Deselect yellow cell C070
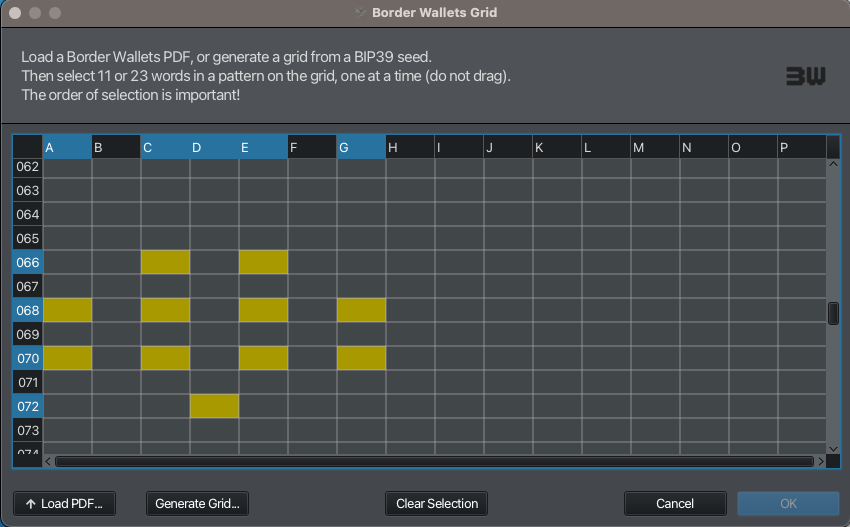This screenshot has width=850, height=527. (165, 358)
